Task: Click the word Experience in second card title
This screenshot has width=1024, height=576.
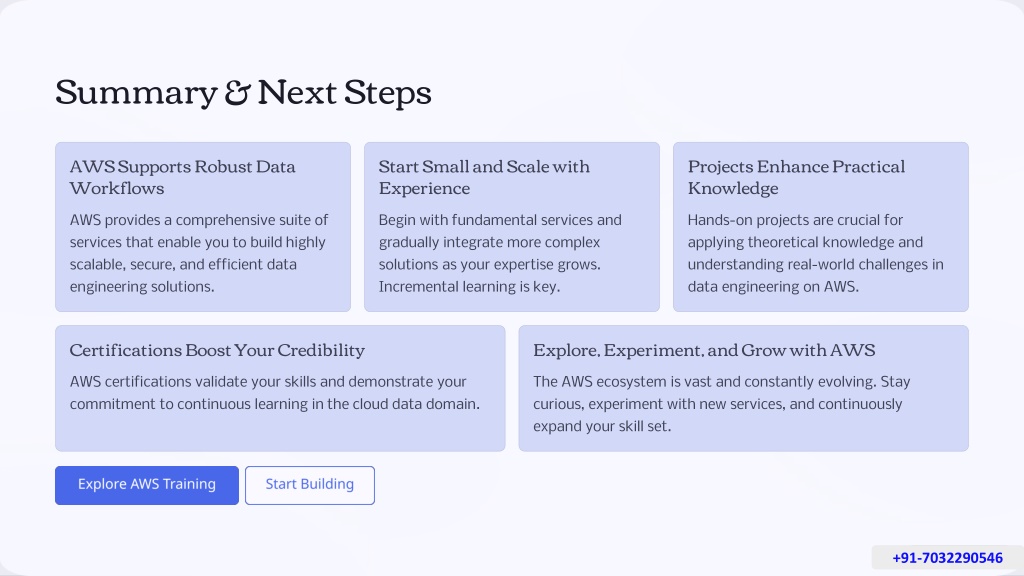Action: tap(424, 189)
